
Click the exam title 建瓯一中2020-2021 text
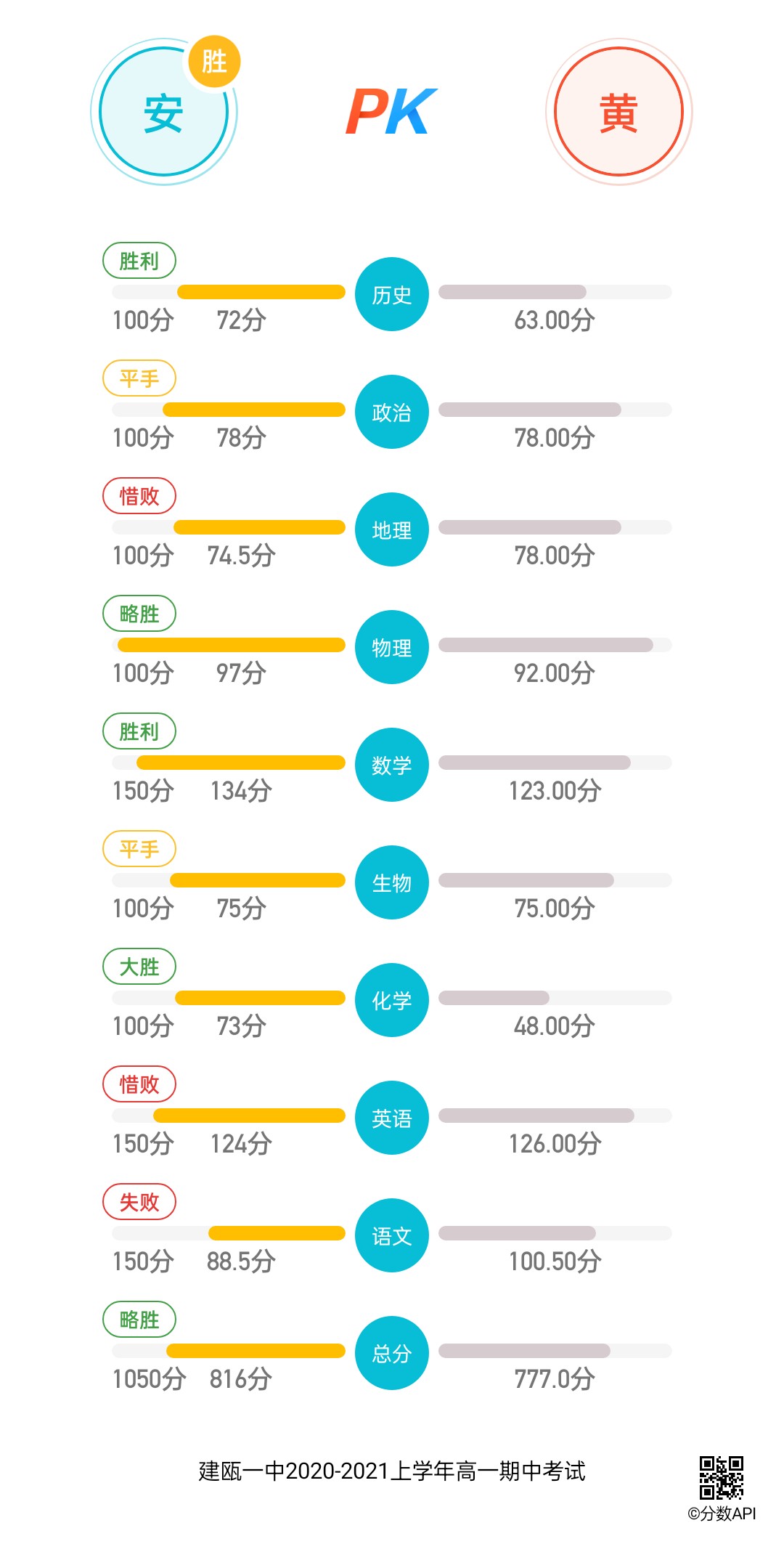pos(392,1471)
